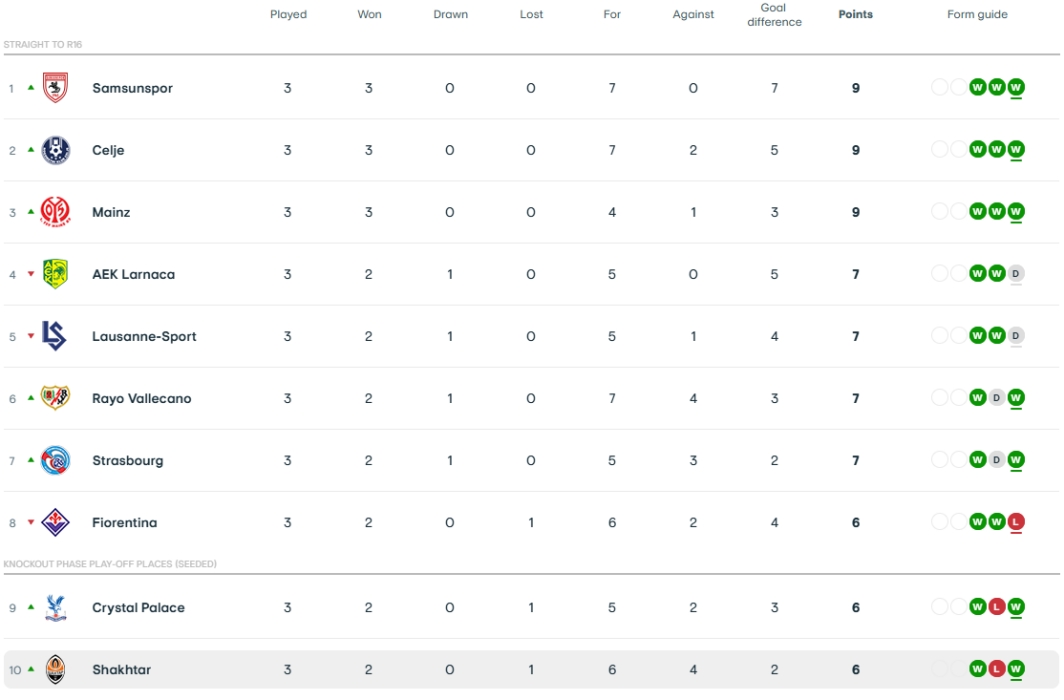Viewport: 1064px width, 700px height.
Task: Click Samsunspor's latest win form badge
Action: click(x=1016, y=88)
